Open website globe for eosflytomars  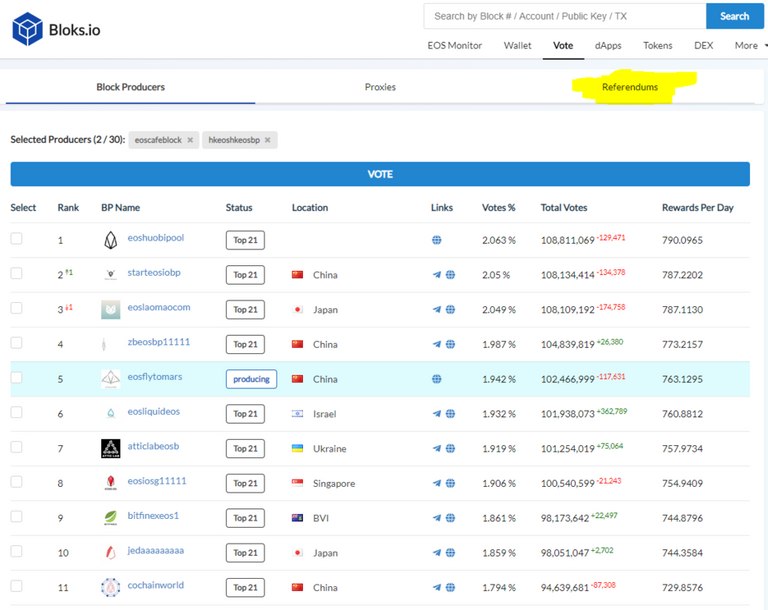[x=437, y=379]
